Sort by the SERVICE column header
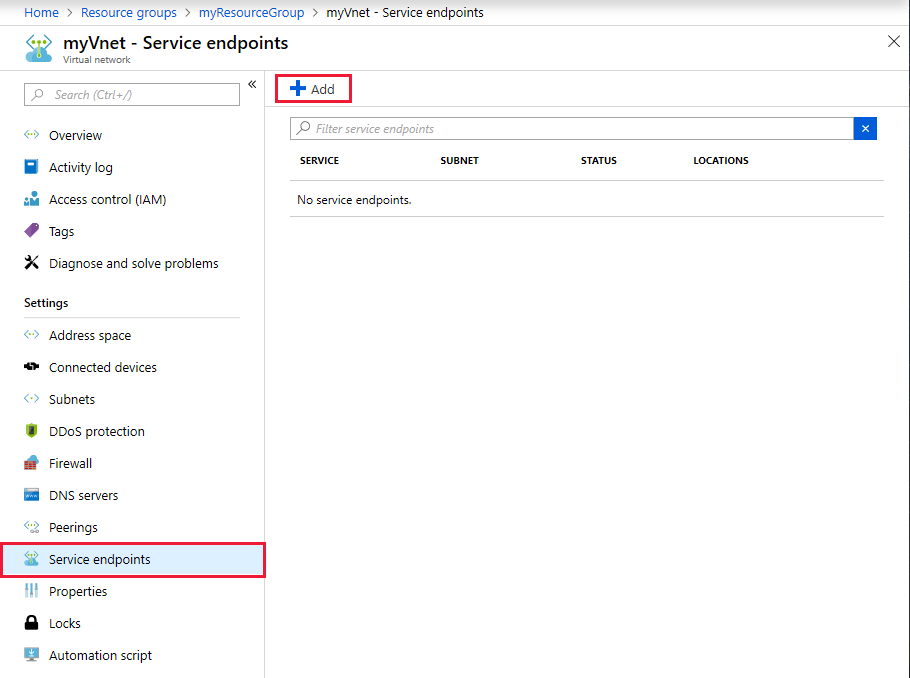This screenshot has width=910, height=678. tap(319, 160)
